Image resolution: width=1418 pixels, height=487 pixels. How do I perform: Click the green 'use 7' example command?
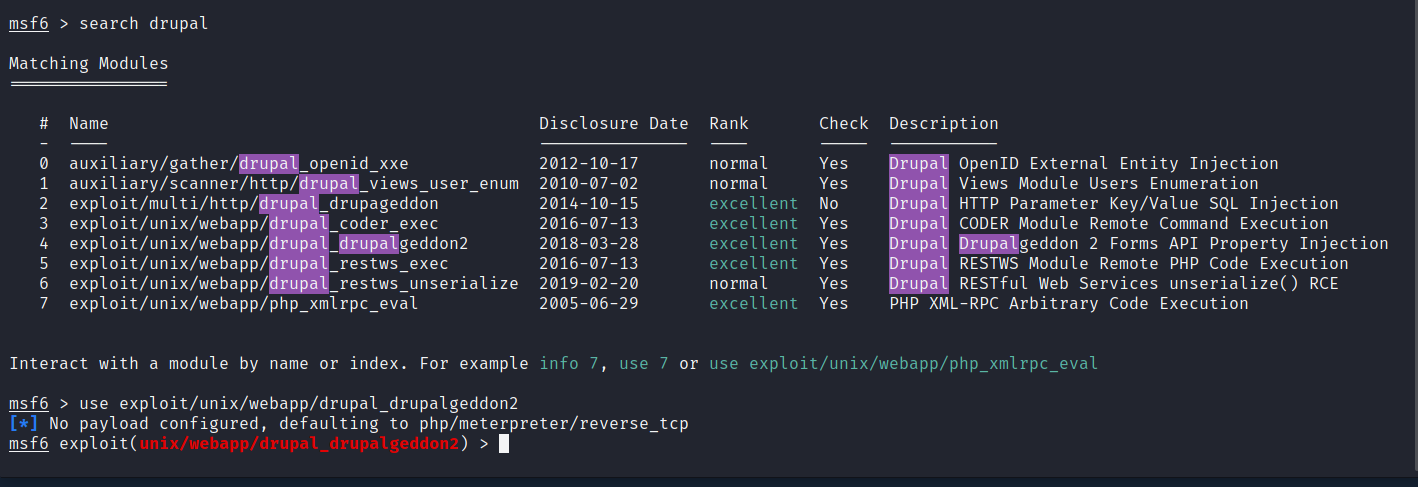[x=643, y=364]
